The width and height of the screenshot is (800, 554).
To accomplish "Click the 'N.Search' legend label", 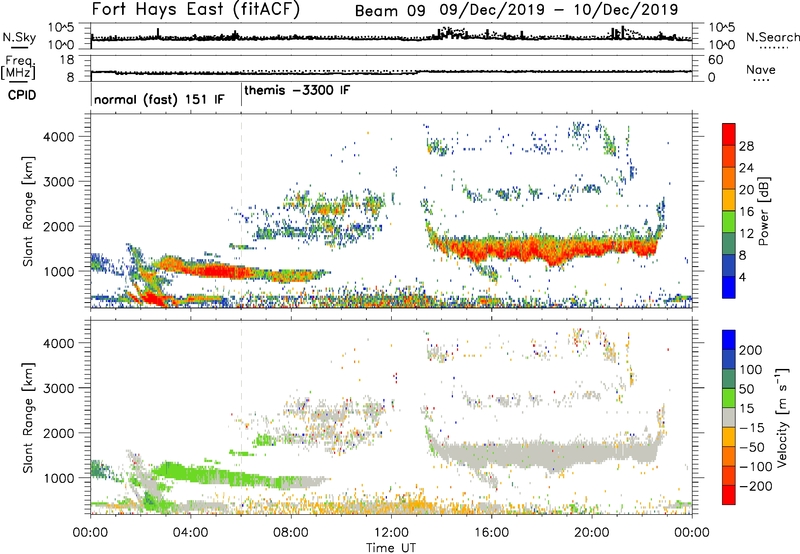I will click(772, 37).
